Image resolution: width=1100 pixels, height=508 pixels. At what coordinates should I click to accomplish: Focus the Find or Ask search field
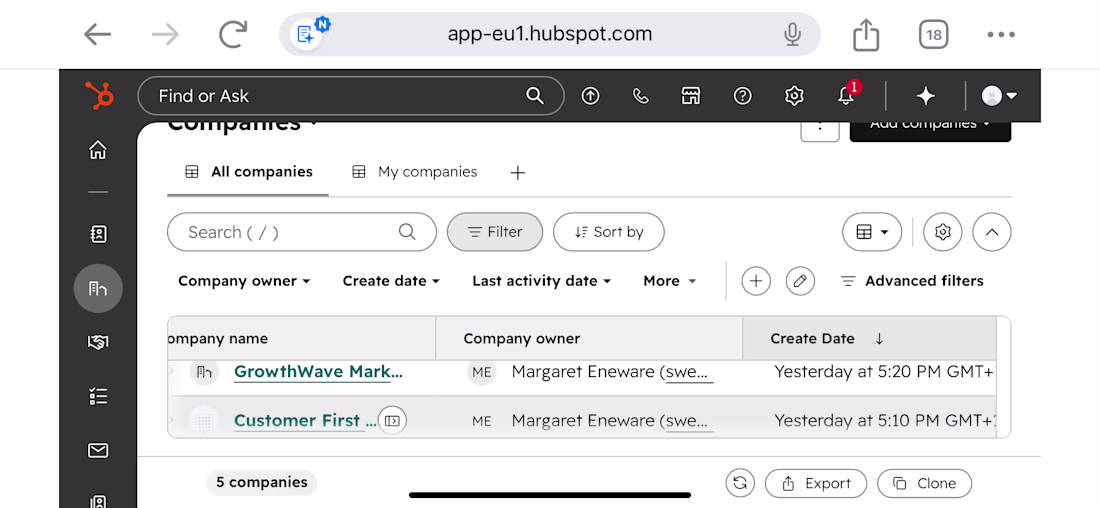tap(351, 95)
